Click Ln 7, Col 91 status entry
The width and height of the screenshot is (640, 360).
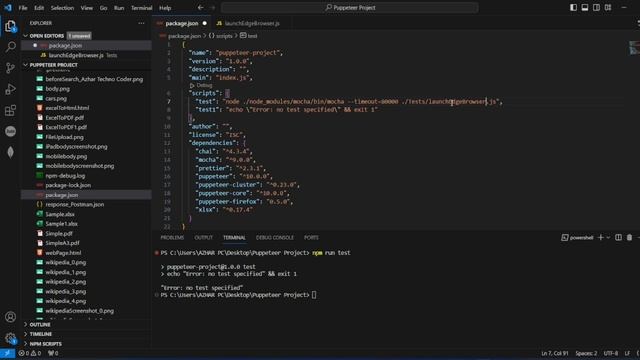click(554, 353)
